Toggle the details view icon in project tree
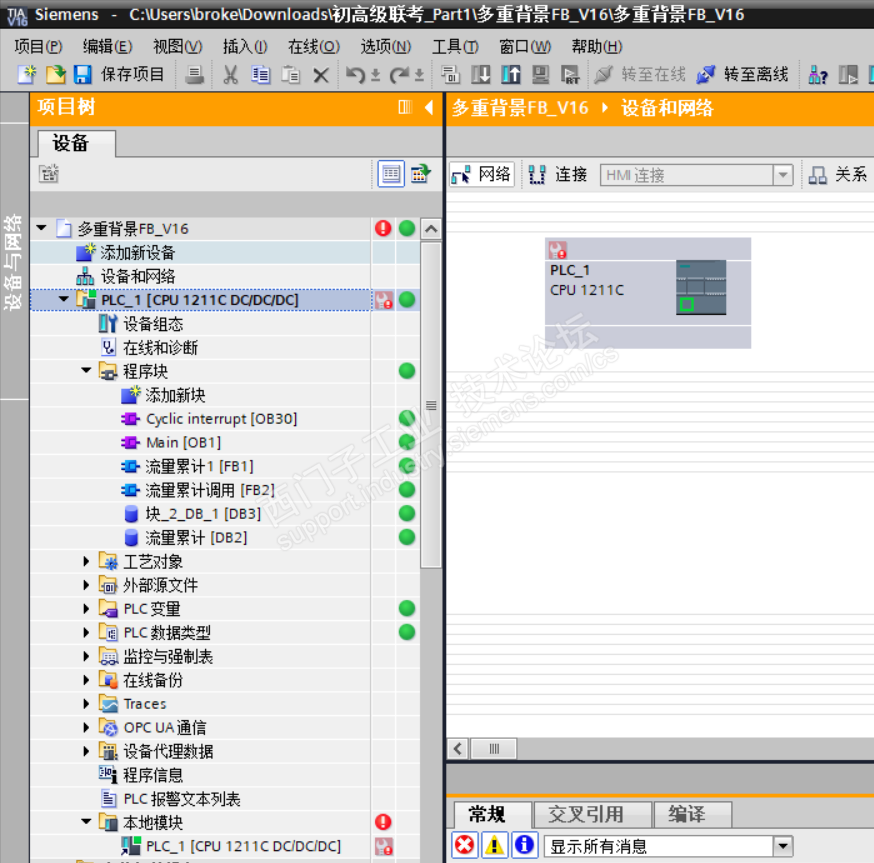The image size is (874, 863). pyautogui.click(x=391, y=174)
